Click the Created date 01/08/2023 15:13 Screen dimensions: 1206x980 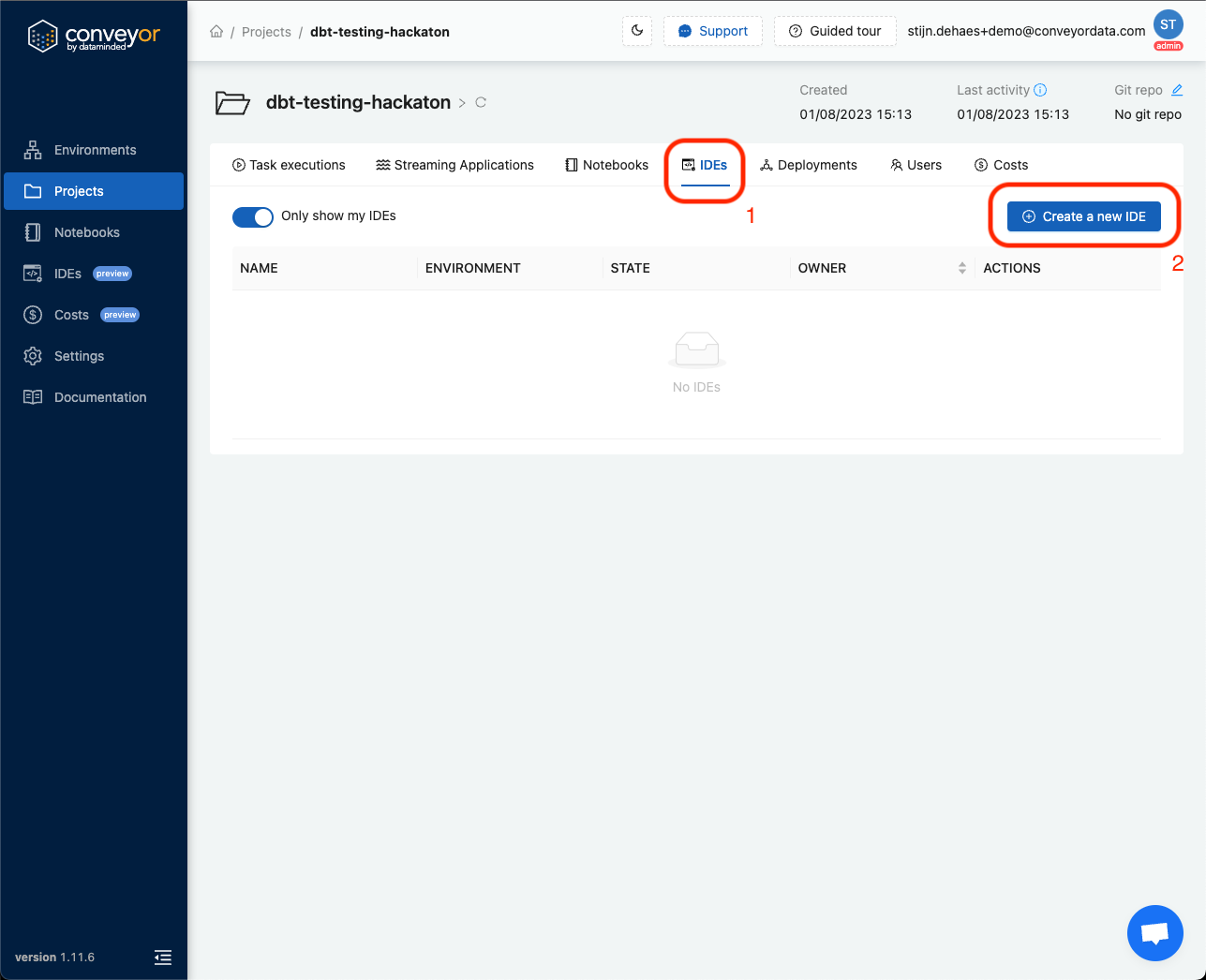tap(856, 114)
